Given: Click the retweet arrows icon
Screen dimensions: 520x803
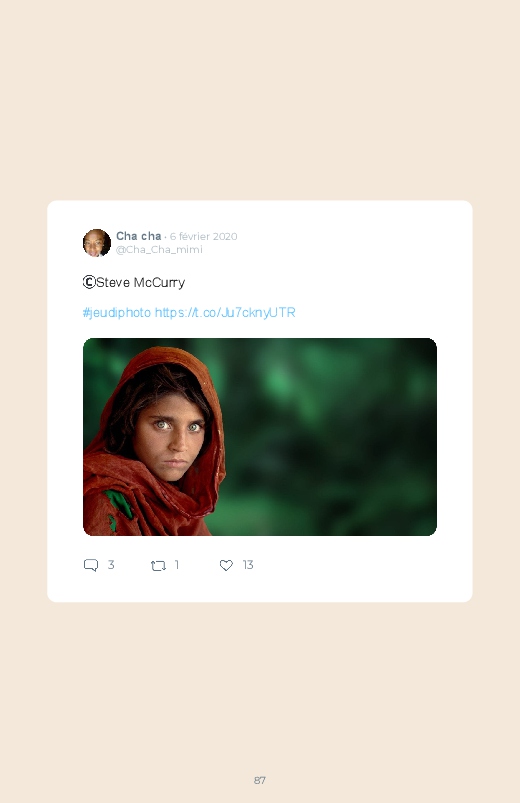Looking at the screenshot, I should (158, 565).
